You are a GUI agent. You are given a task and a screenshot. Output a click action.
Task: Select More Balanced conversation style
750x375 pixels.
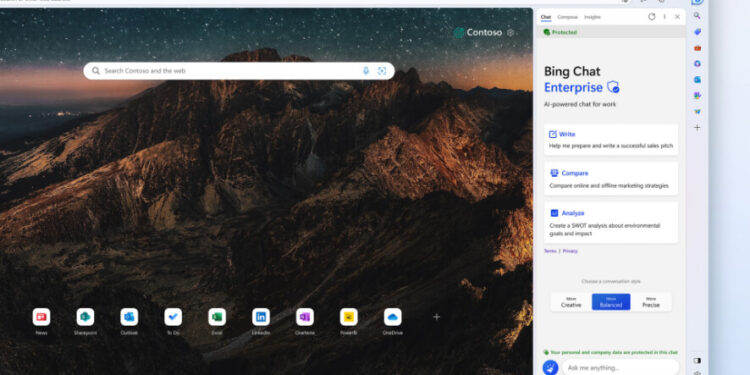tap(611, 302)
